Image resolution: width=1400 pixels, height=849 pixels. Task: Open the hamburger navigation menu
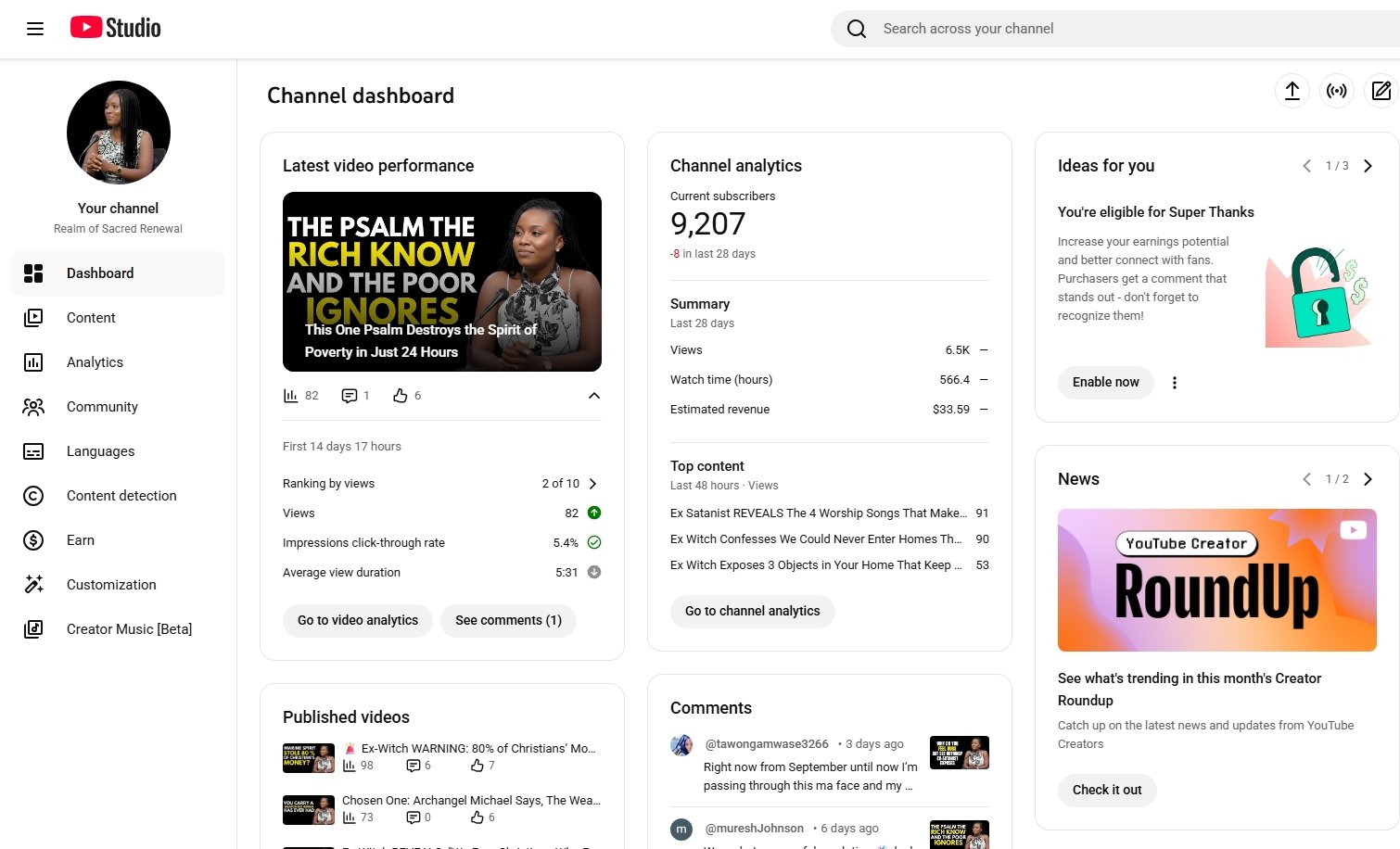click(35, 29)
